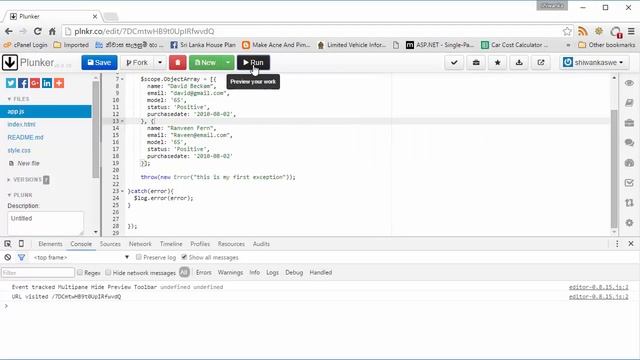The width and height of the screenshot is (640, 360).
Task: Click the retweet arrows icon in right sidebar
Action: 629,202
